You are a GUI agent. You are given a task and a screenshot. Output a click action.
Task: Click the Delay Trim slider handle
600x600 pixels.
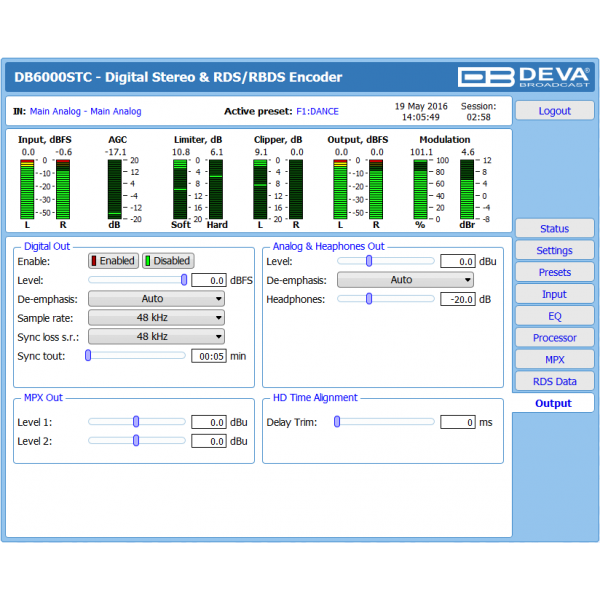coord(337,422)
